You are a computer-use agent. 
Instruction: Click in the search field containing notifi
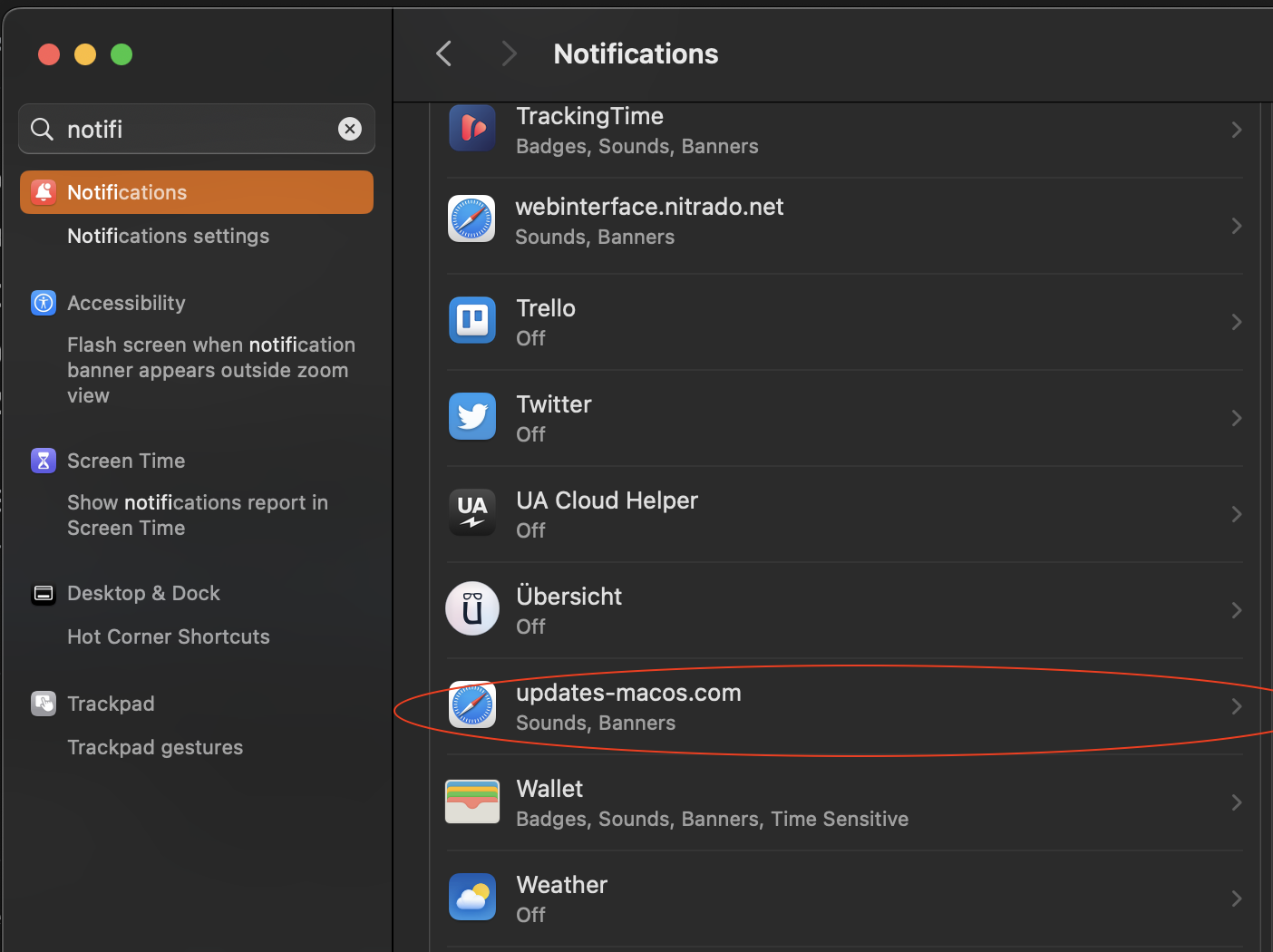coord(197,129)
